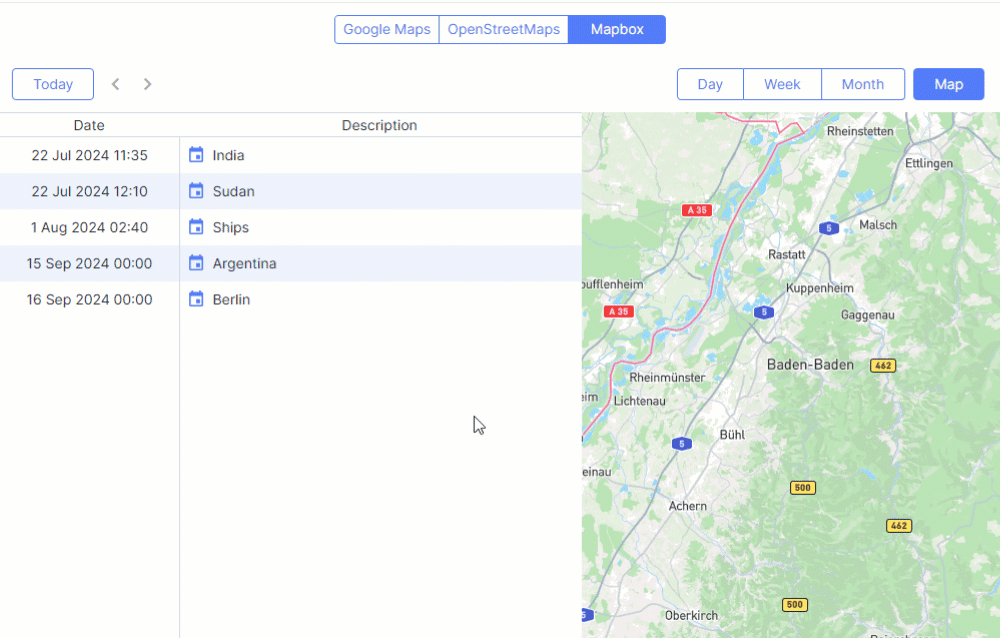The height and width of the screenshot is (638, 1000).
Task: Click Rastatt label on the map
Action: tap(786, 255)
